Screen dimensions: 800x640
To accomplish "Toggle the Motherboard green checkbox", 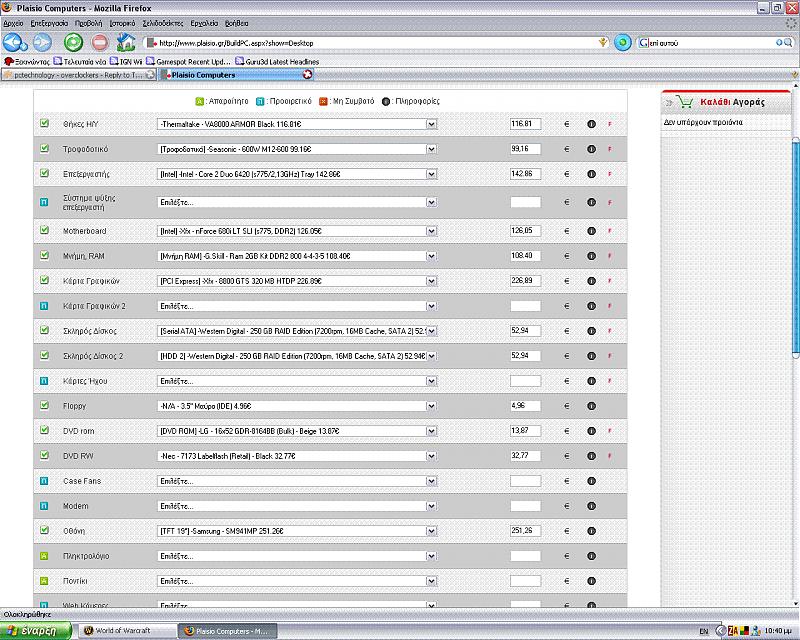I will click(x=44, y=230).
